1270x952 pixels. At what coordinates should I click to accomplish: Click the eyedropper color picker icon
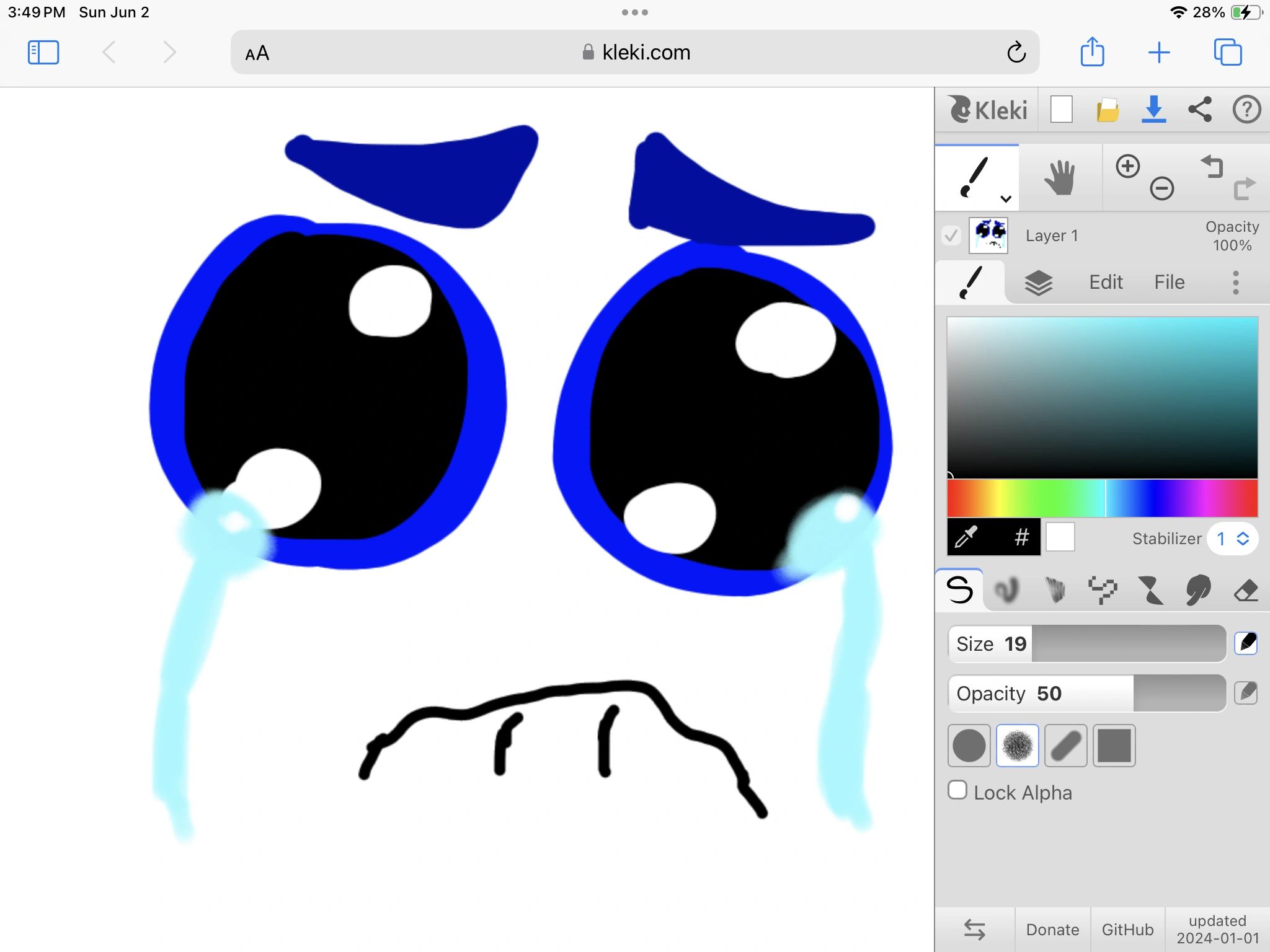pos(966,537)
